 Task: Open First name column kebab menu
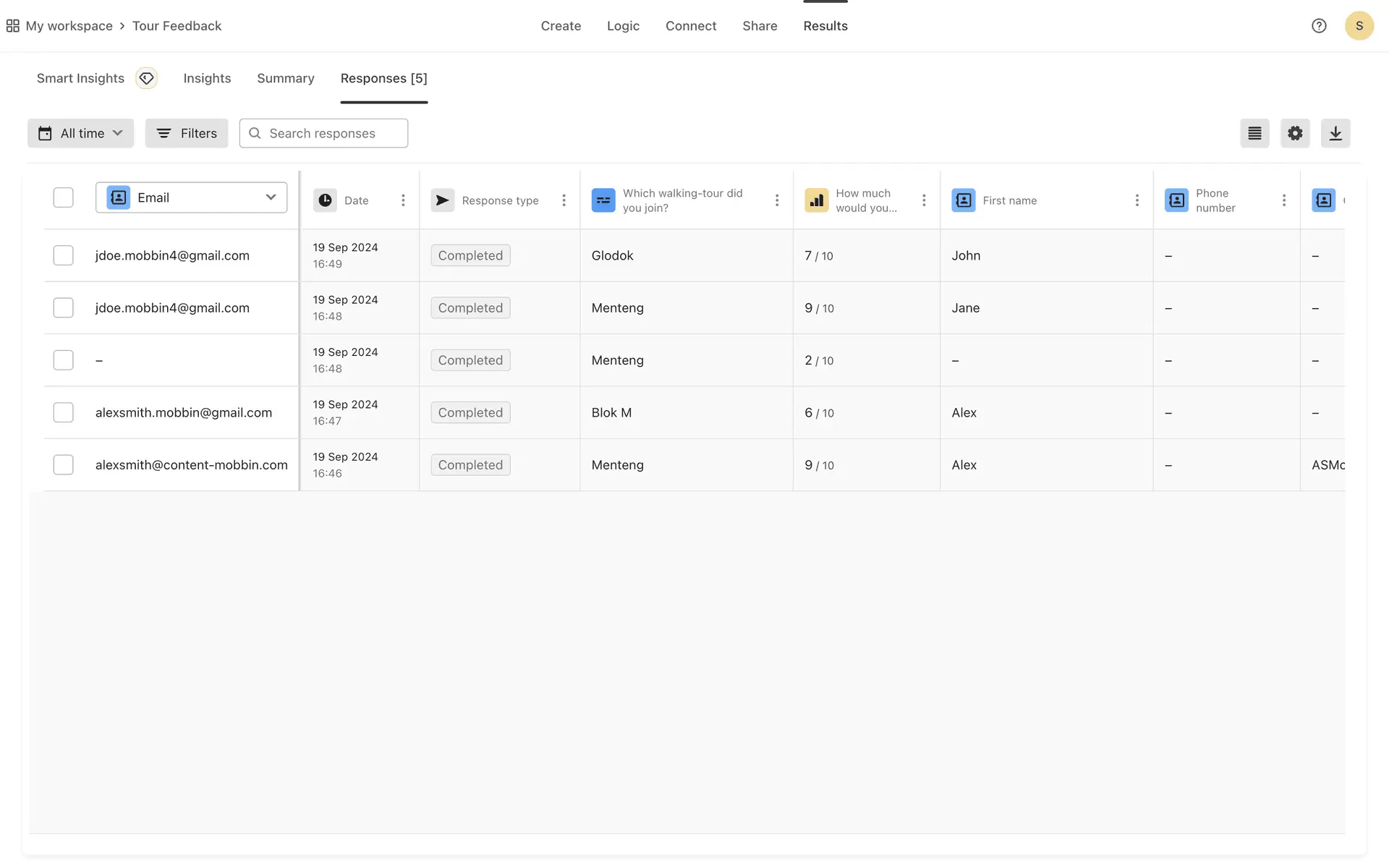click(1137, 200)
